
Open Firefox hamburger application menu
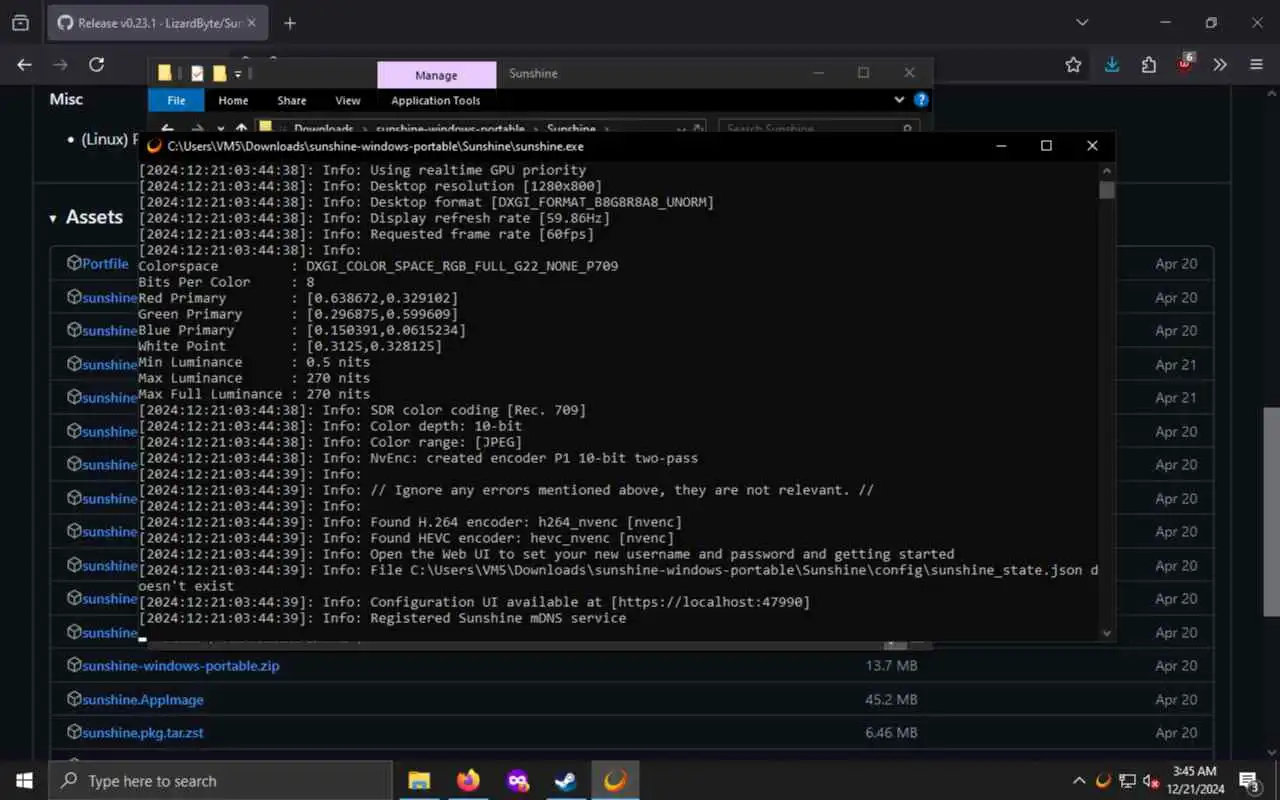click(1257, 64)
